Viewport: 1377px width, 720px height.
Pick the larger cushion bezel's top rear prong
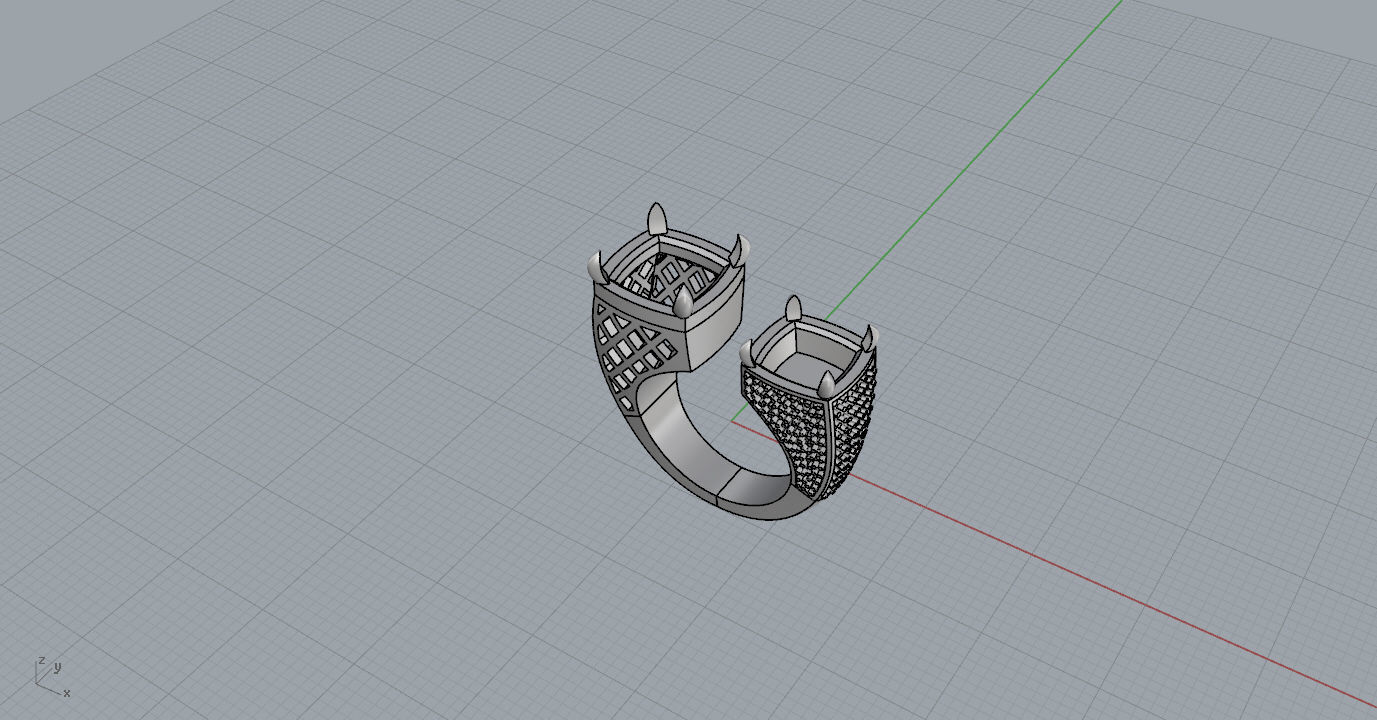point(657,218)
